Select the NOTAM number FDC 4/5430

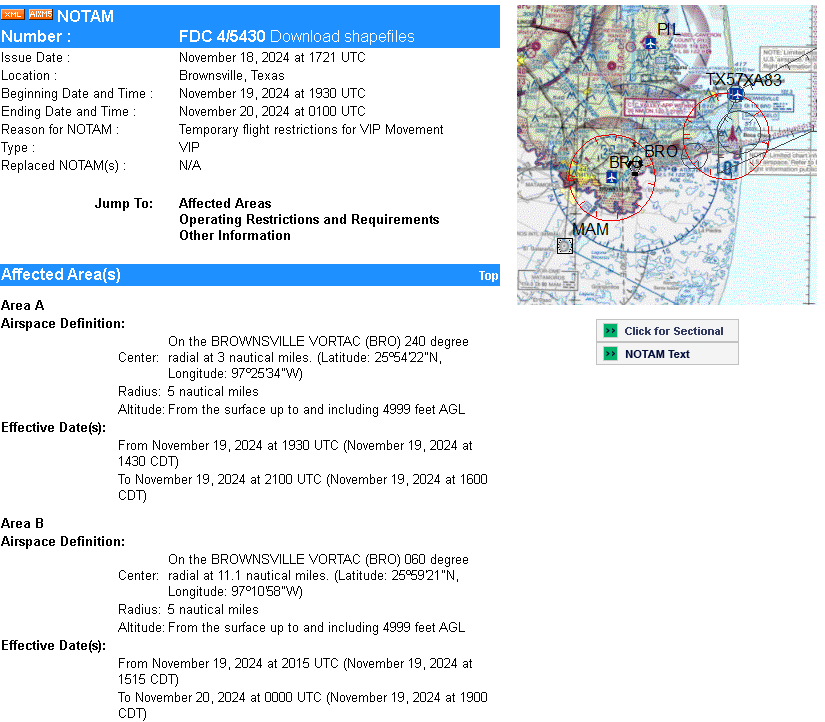[222, 36]
